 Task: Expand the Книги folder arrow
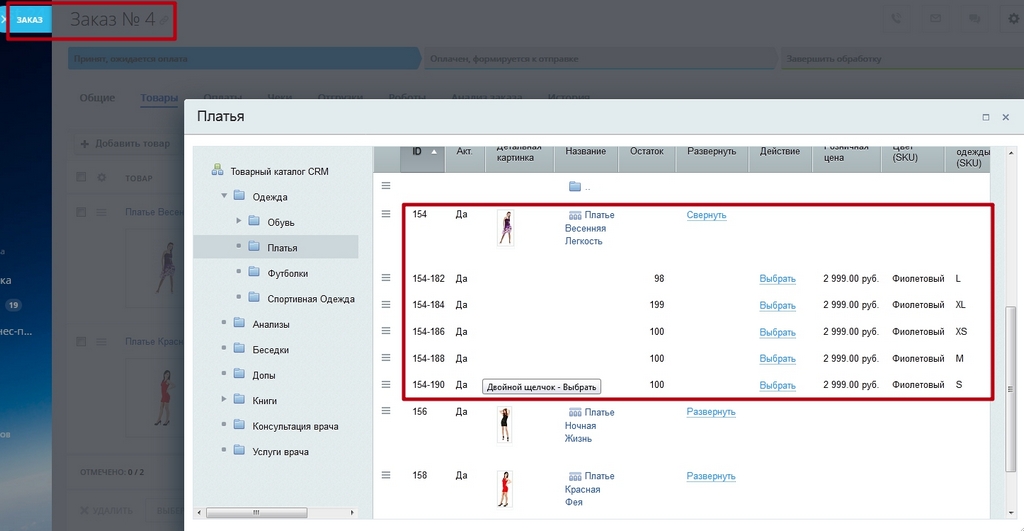(224, 400)
